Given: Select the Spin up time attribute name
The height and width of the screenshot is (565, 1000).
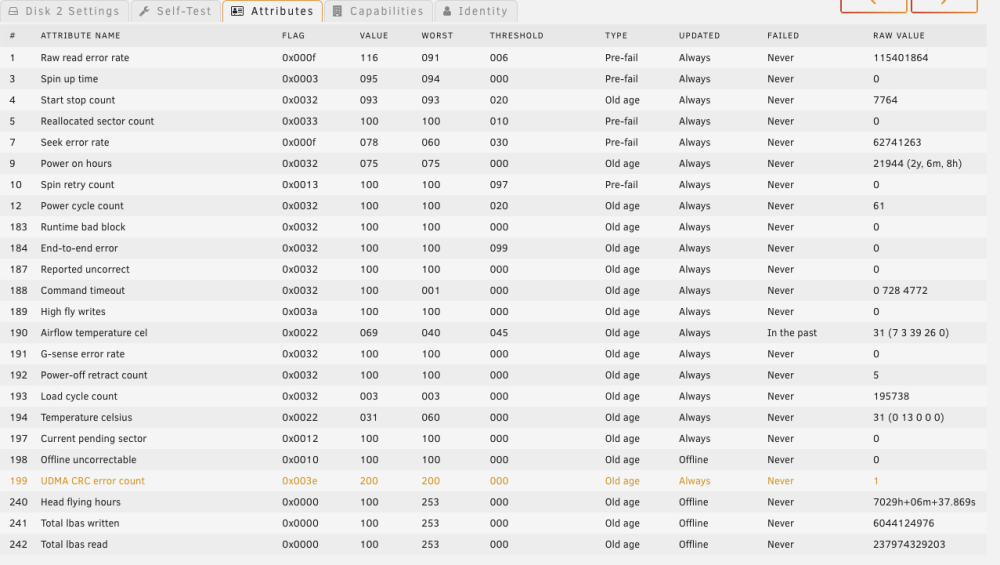Looking at the screenshot, I should pos(70,79).
